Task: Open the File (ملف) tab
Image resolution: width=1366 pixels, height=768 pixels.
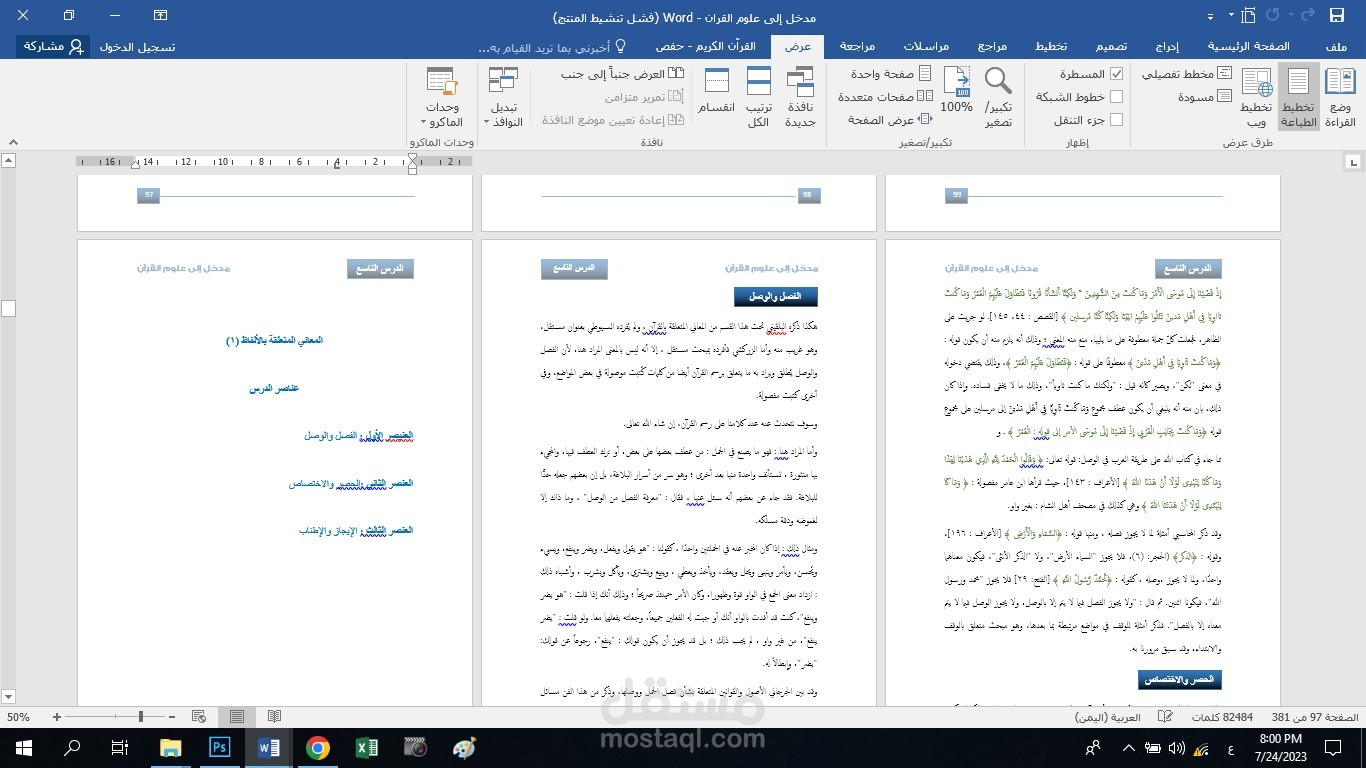Action: tap(1336, 47)
